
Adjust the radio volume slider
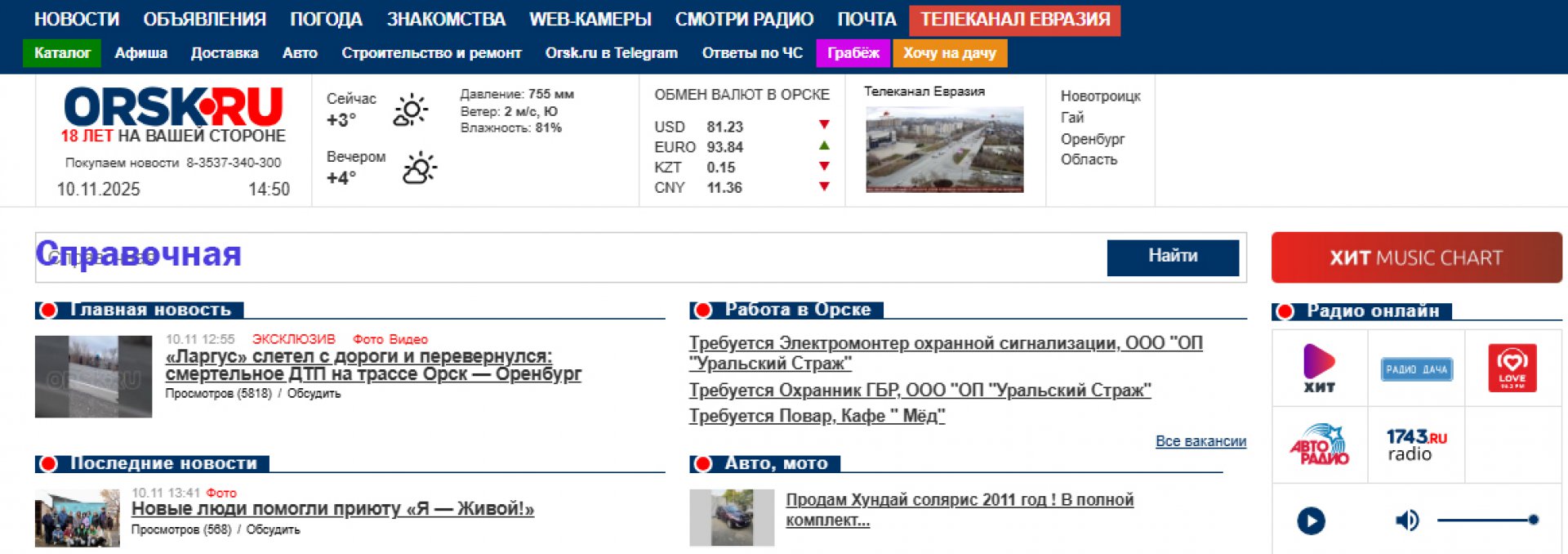tap(1486, 520)
